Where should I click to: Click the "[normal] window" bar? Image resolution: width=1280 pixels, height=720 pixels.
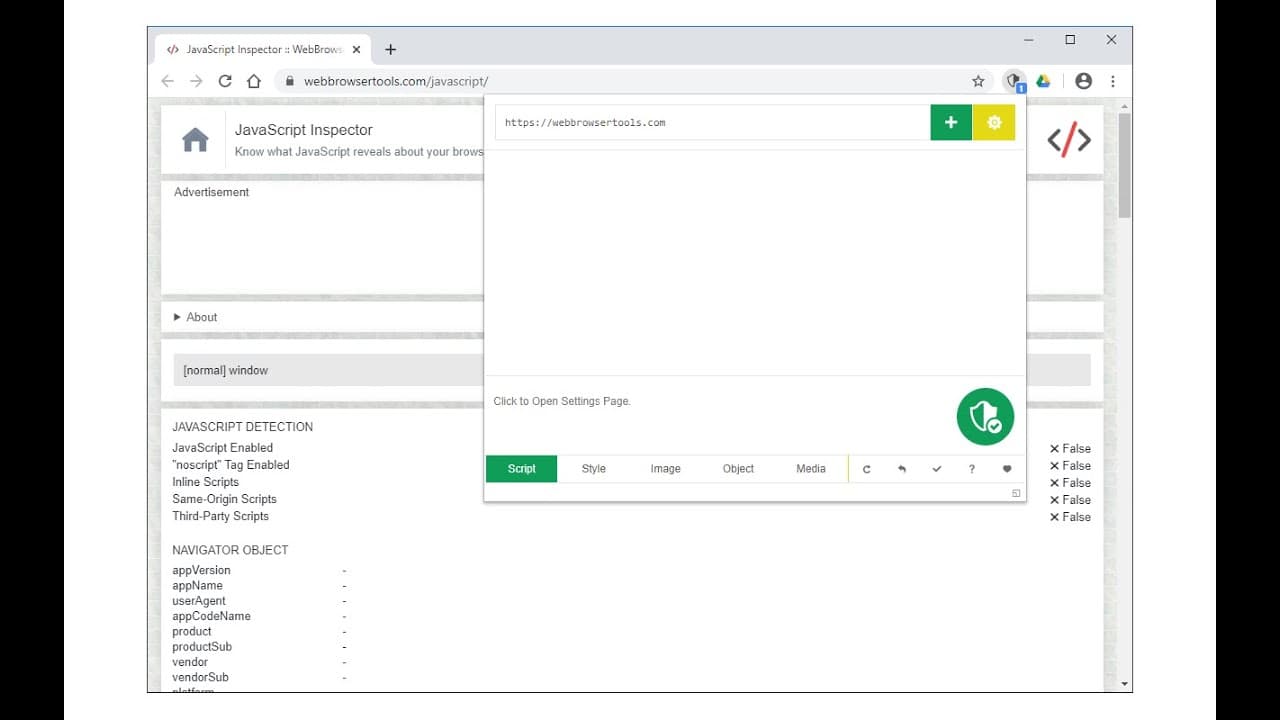click(632, 370)
